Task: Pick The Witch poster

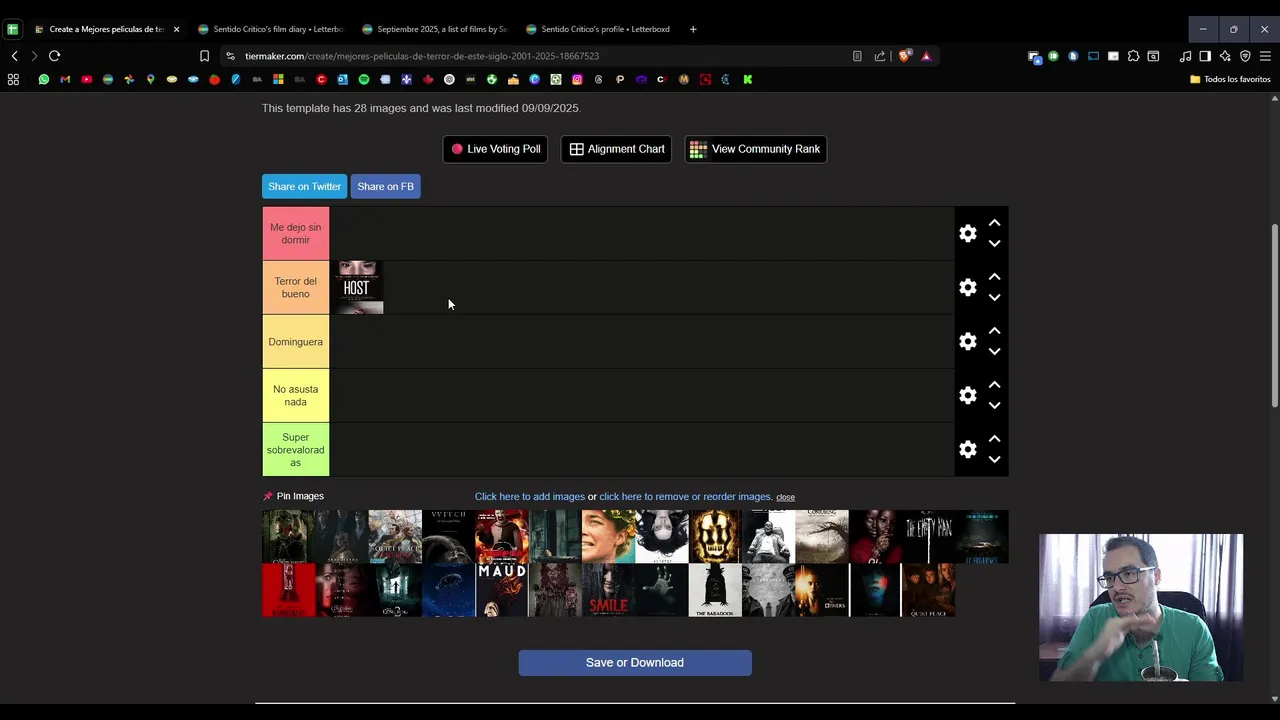Action: coord(448,537)
